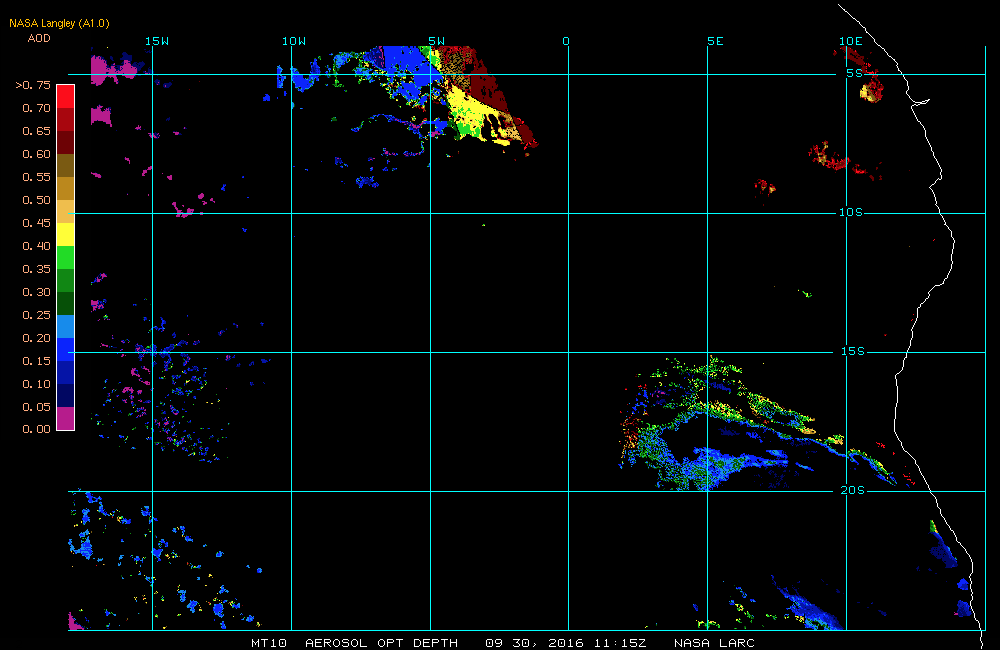The height and width of the screenshot is (650, 1000).
Task: Click AEROSOL OPT DEPTH in the caption
Action: [x=381, y=643]
